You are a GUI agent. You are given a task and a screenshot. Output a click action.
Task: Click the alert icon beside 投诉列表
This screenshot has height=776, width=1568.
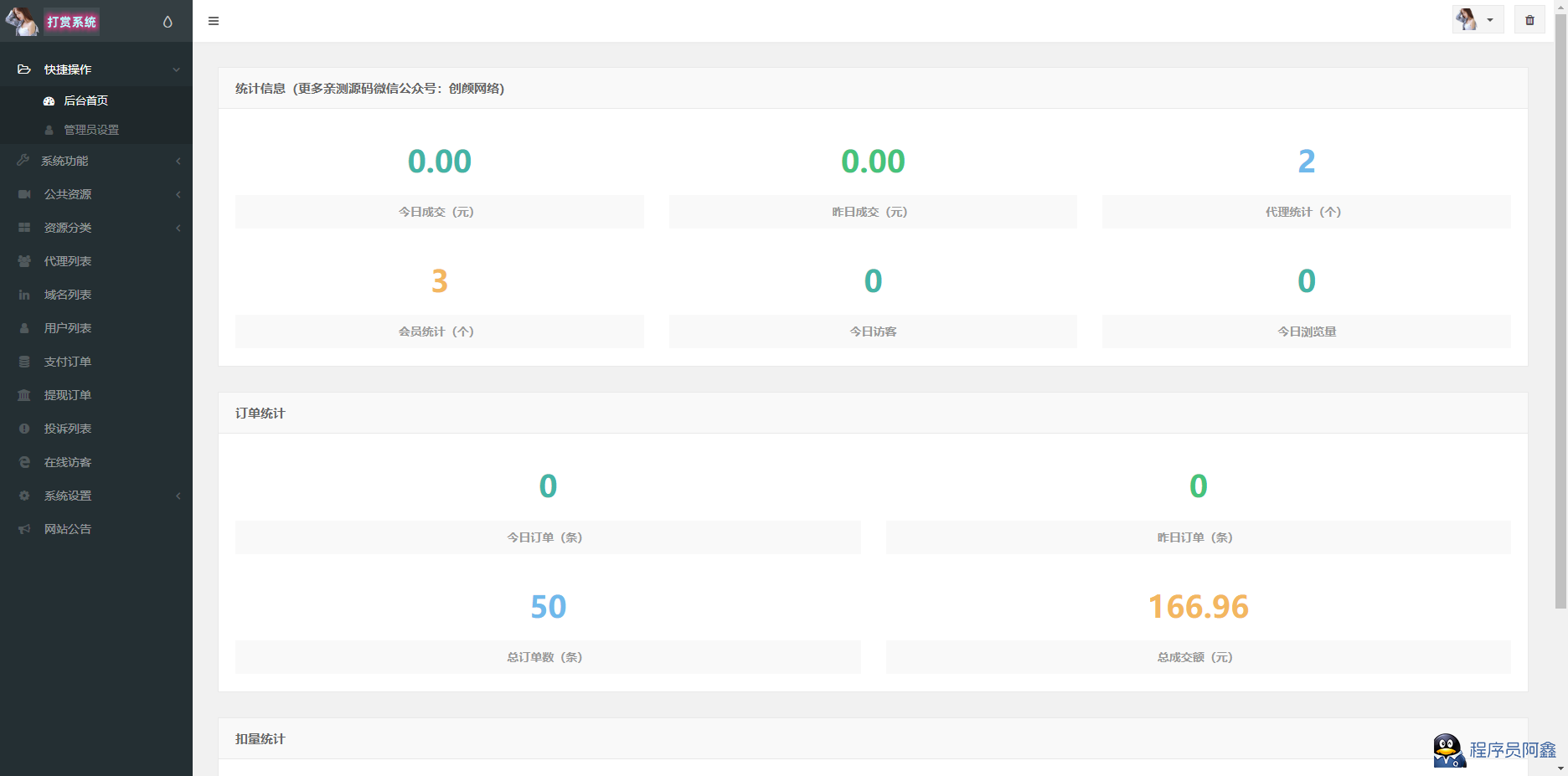point(24,429)
